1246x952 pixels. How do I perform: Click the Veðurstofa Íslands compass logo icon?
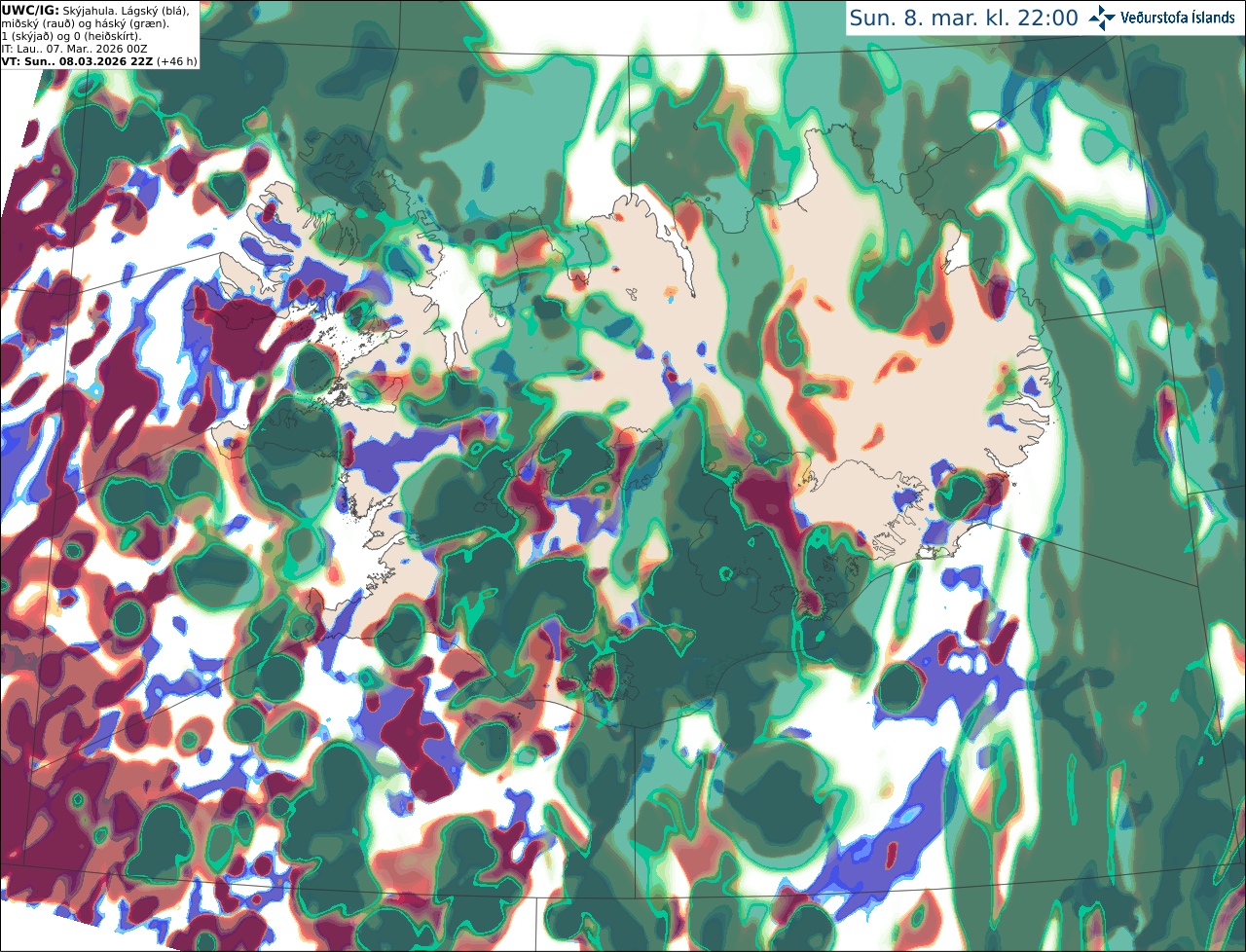[1103, 18]
